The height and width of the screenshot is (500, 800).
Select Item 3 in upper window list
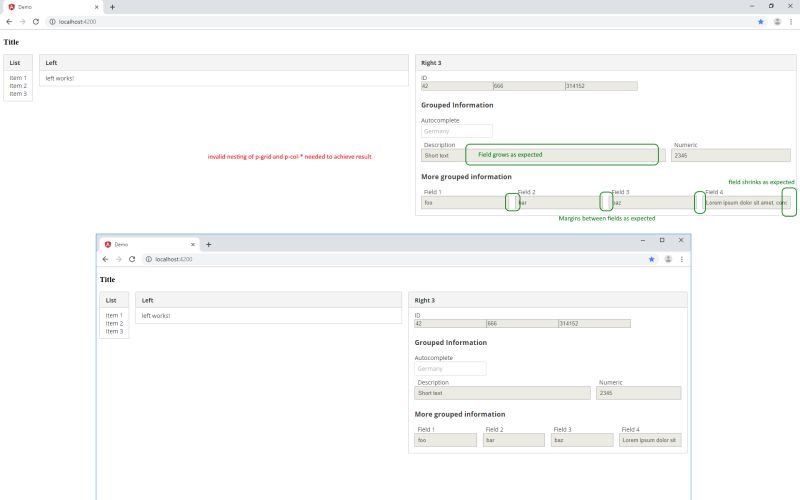coord(18,93)
